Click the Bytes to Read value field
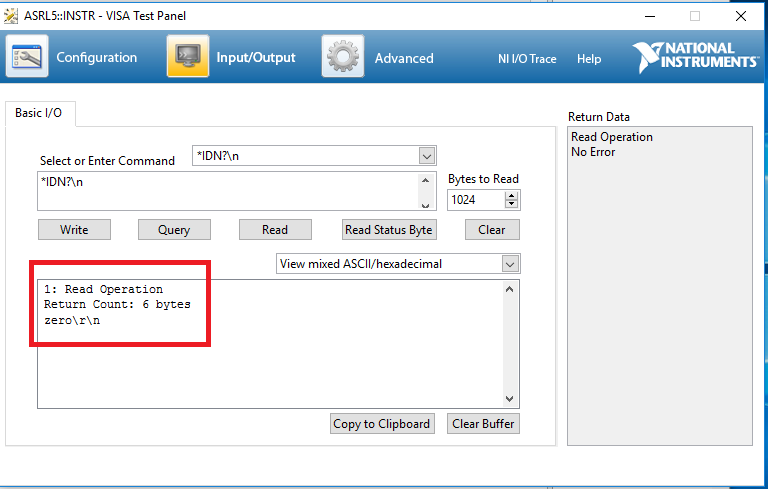 476,200
